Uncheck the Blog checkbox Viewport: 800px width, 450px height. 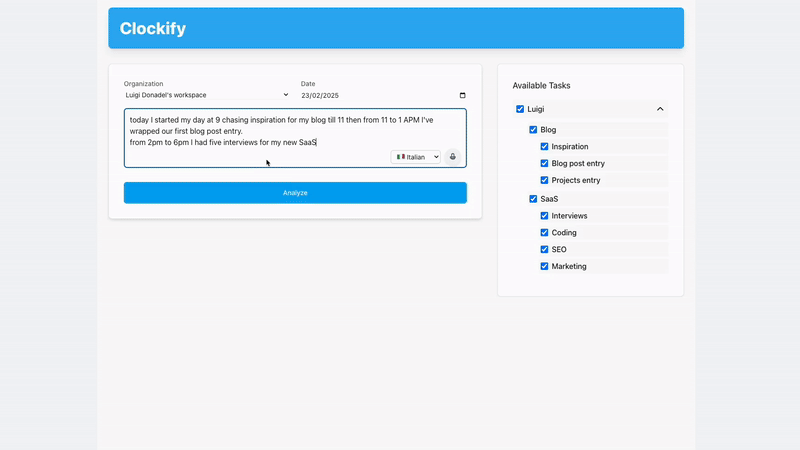tap(533, 130)
